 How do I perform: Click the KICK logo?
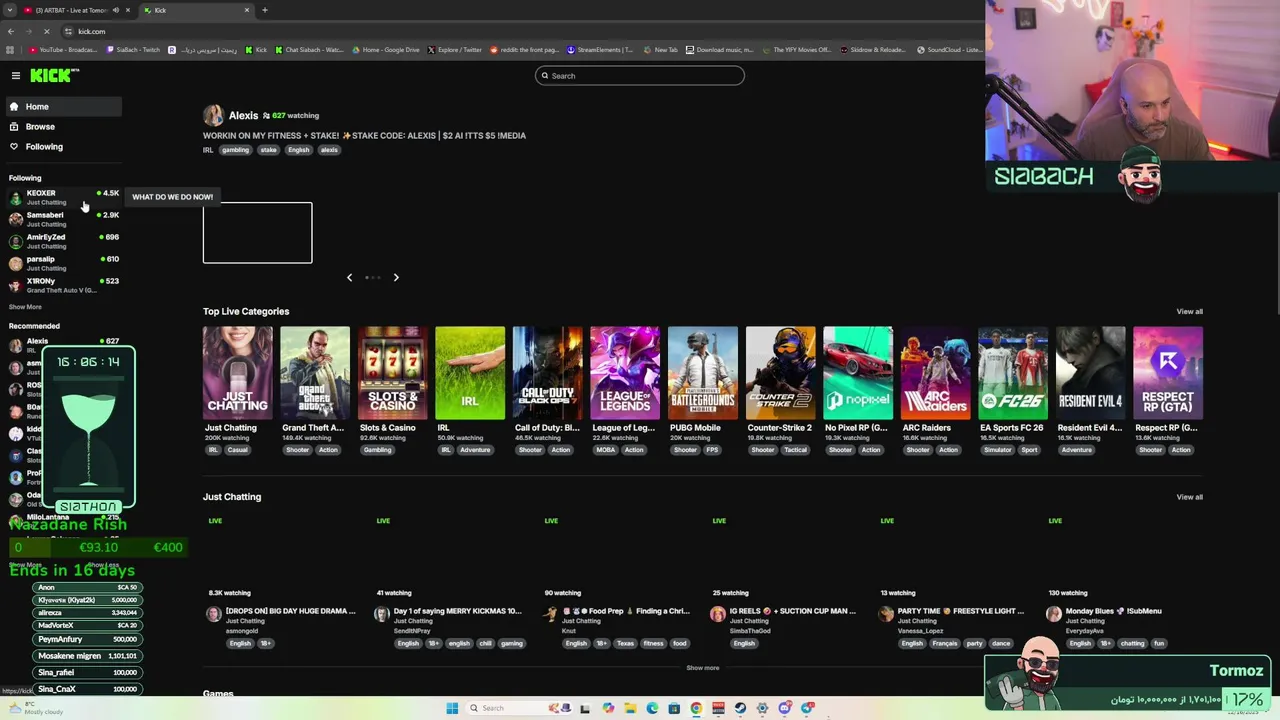point(54,76)
